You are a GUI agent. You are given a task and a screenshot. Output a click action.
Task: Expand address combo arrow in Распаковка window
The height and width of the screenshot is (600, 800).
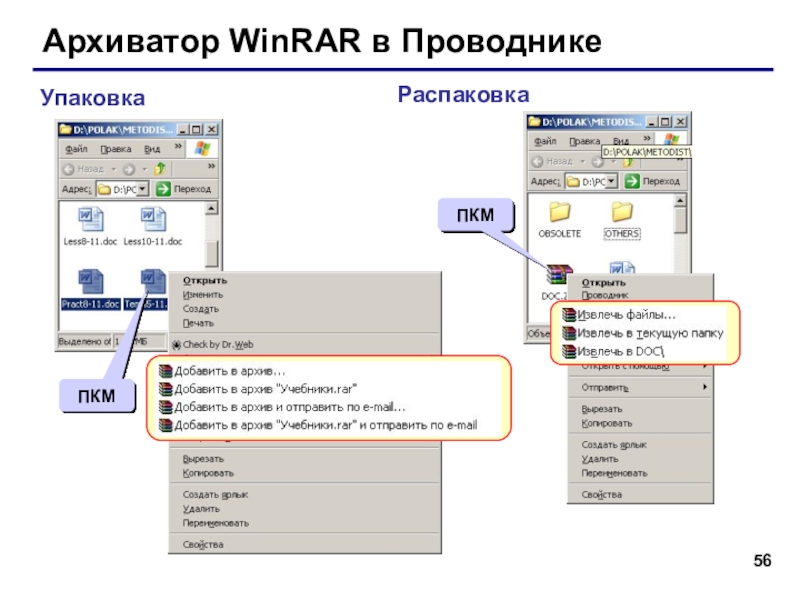click(612, 181)
